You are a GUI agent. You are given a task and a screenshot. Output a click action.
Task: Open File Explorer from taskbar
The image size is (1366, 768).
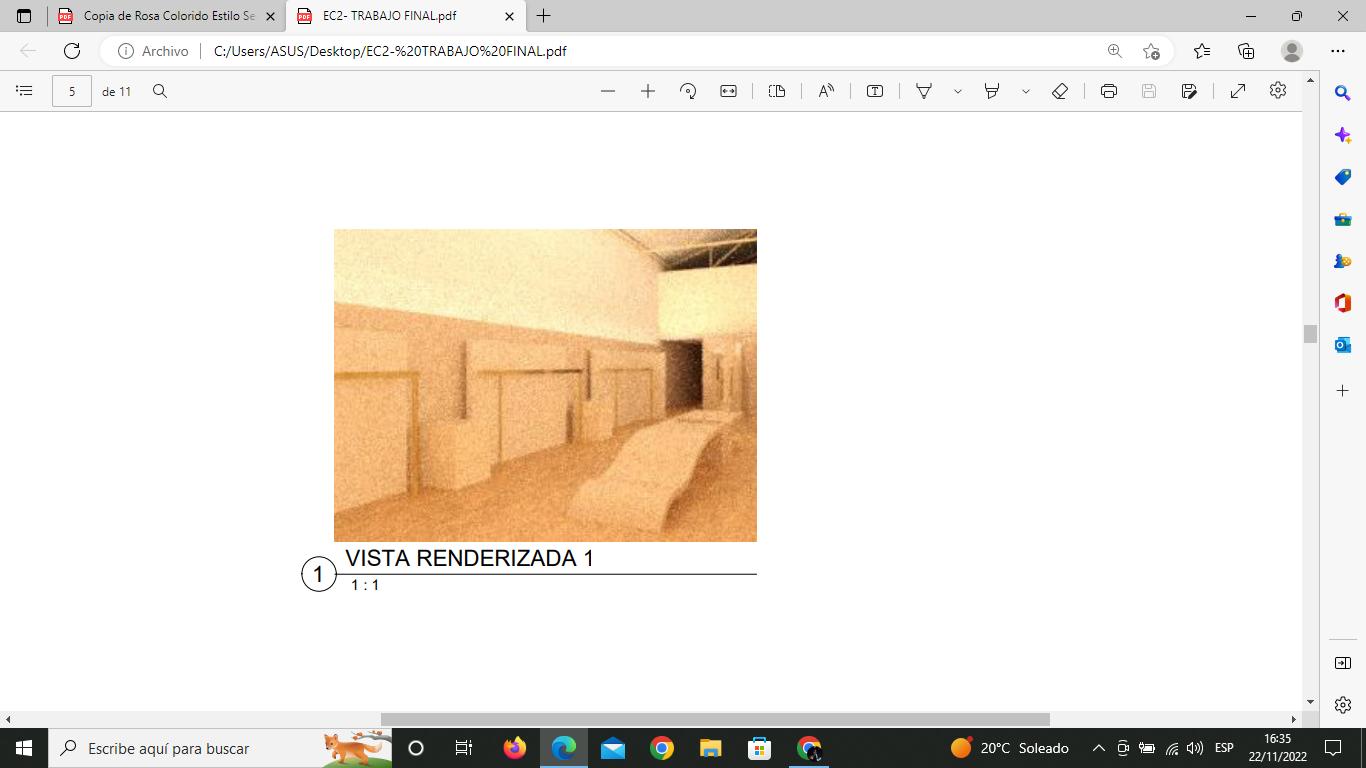710,748
